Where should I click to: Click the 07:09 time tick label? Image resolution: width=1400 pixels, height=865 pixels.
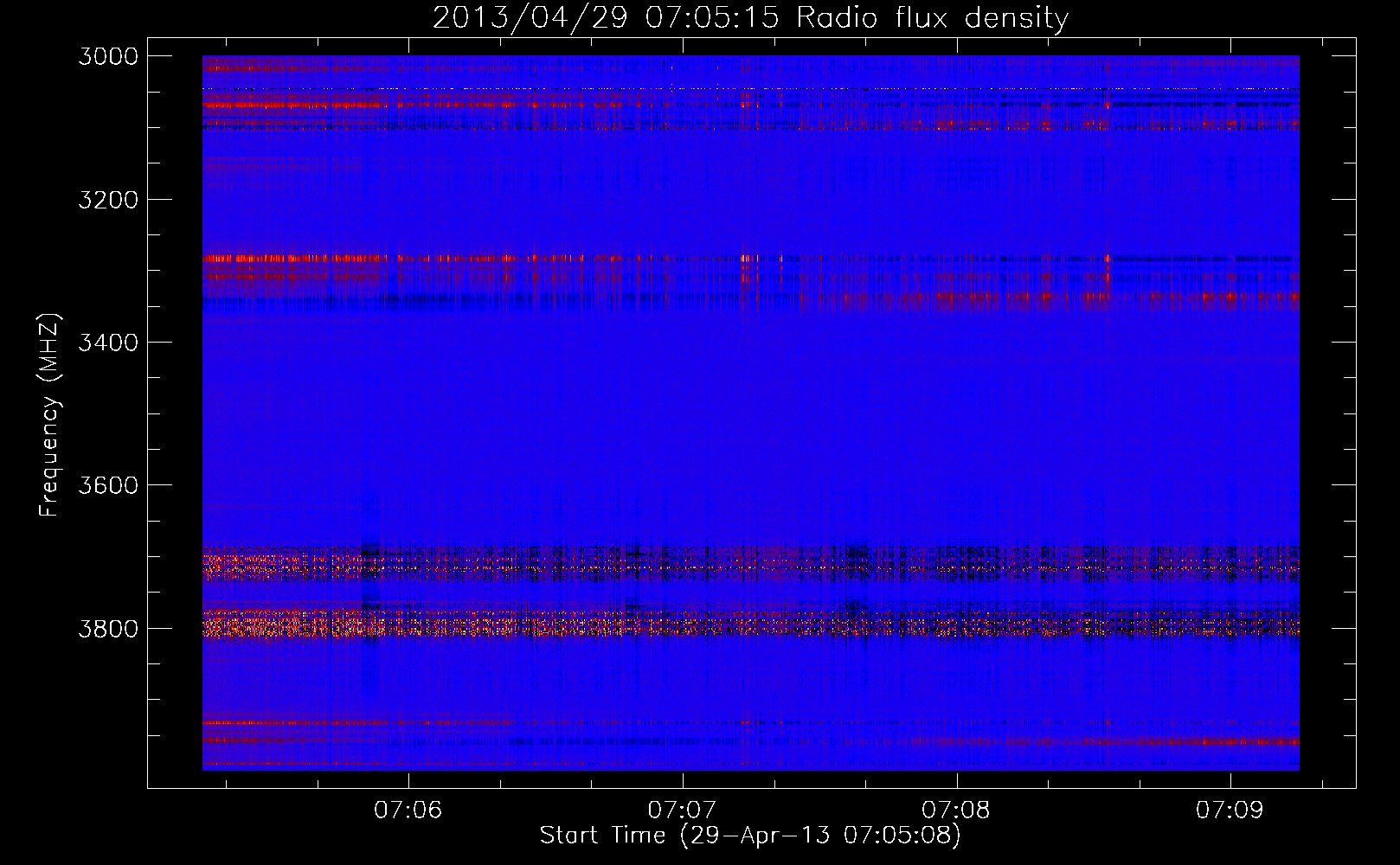pyautogui.click(x=1230, y=810)
